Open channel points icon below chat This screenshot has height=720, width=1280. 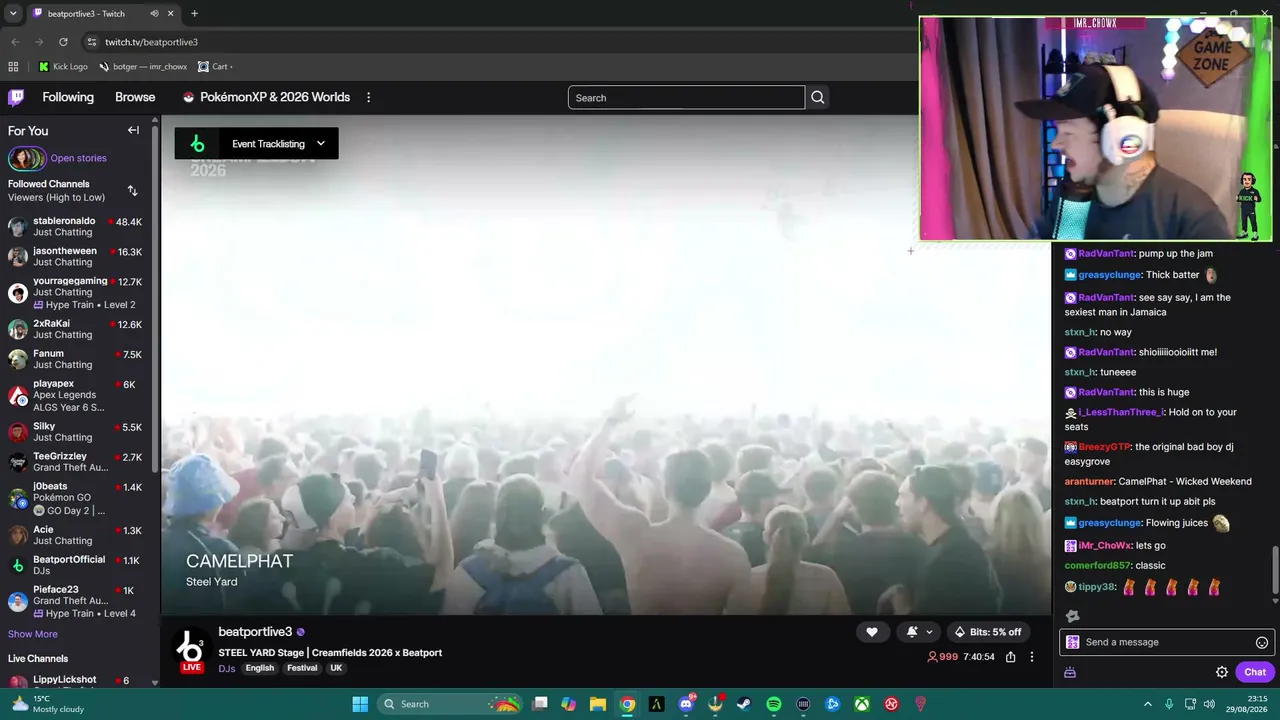(1070, 672)
